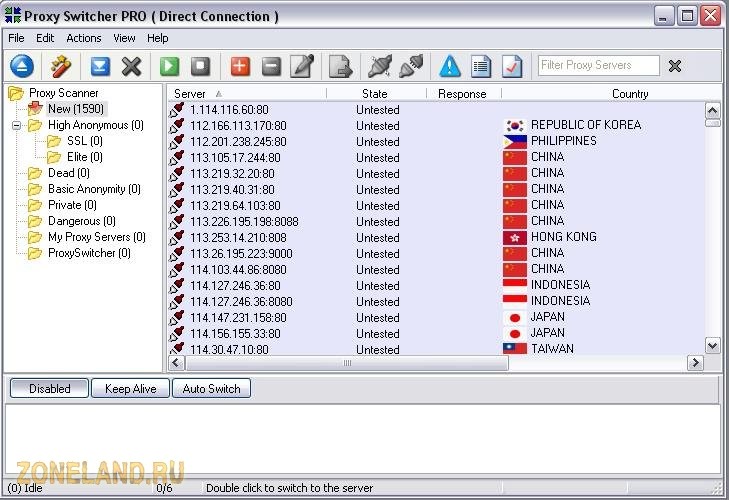
Task: Click the disconnect plug icon
Action: [x=379, y=66]
